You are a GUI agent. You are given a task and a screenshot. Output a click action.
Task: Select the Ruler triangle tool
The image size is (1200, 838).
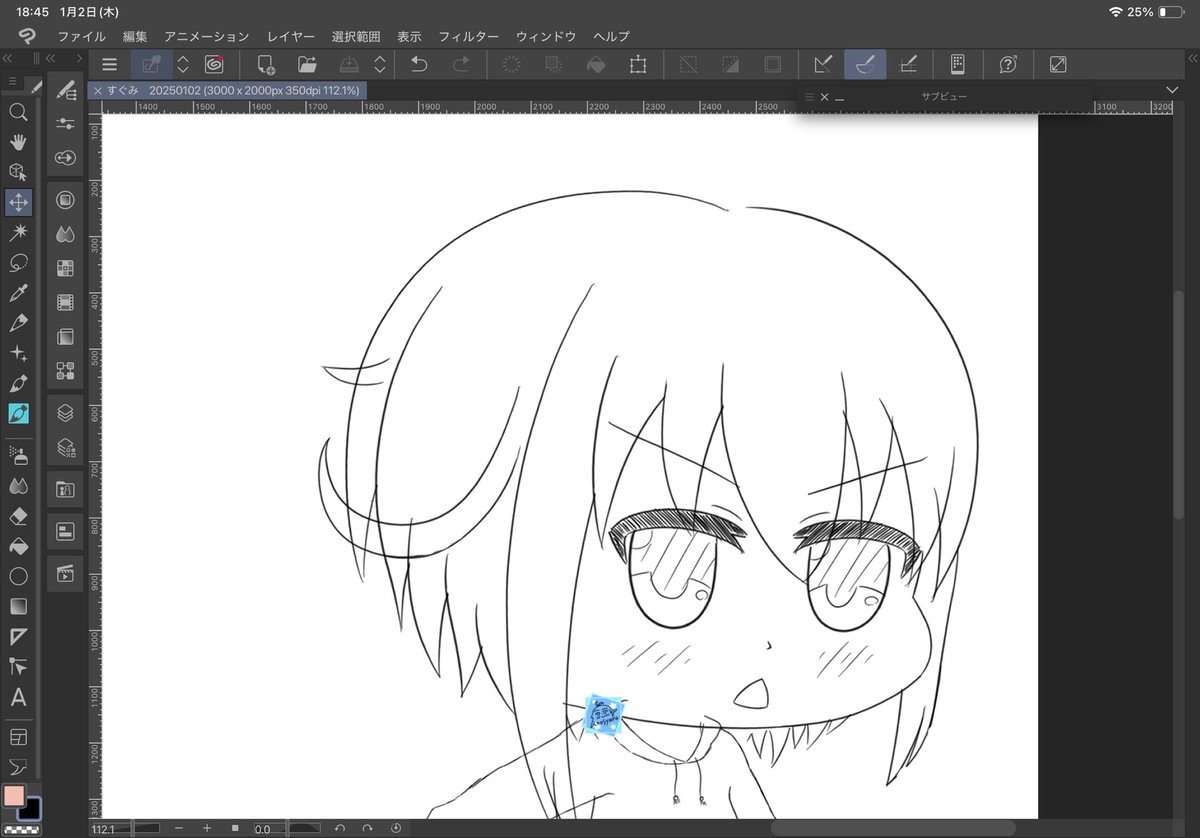click(x=18, y=636)
